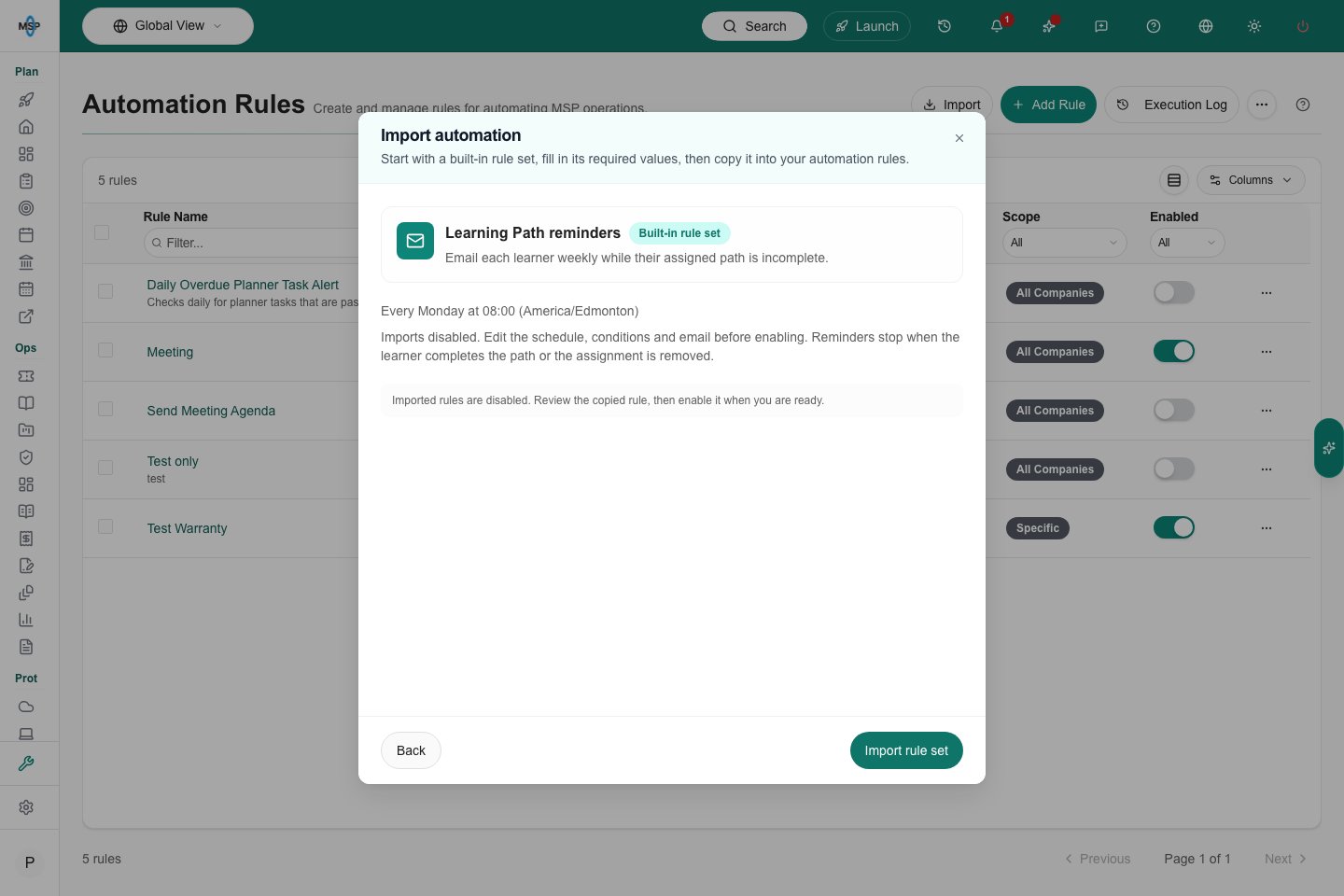The height and width of the screenshot is (896, 1344).
Task: Open the user profile avatar P
Action: (30, 862)
